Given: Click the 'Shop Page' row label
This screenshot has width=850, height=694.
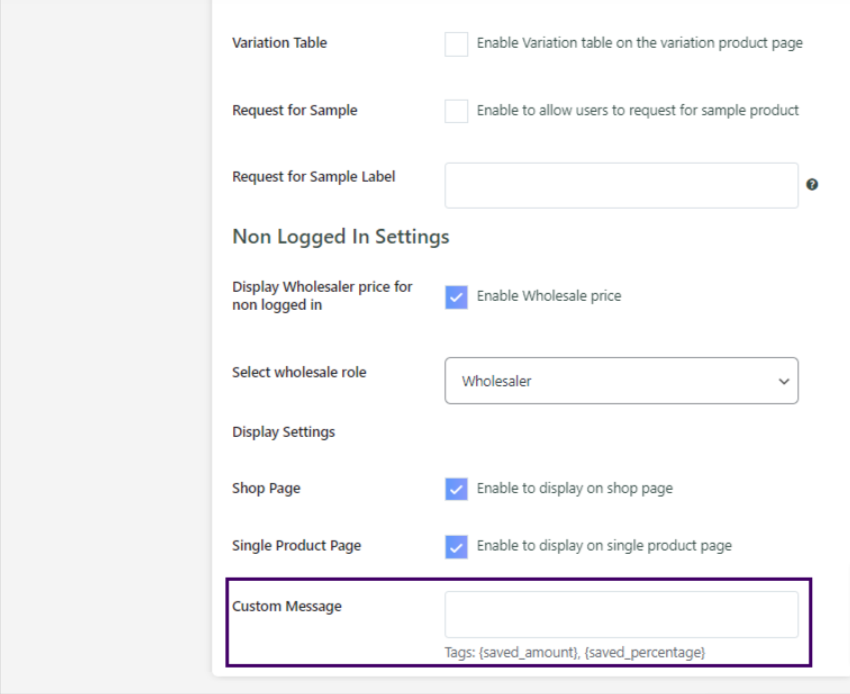Looking at the screenshot, I should point(266,488).
